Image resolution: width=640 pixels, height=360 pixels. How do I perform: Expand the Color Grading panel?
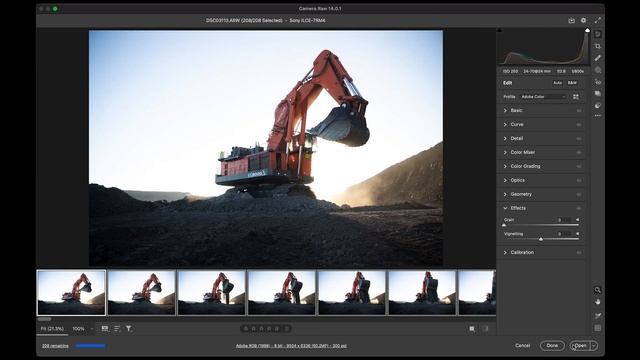[x=505, y=166]
